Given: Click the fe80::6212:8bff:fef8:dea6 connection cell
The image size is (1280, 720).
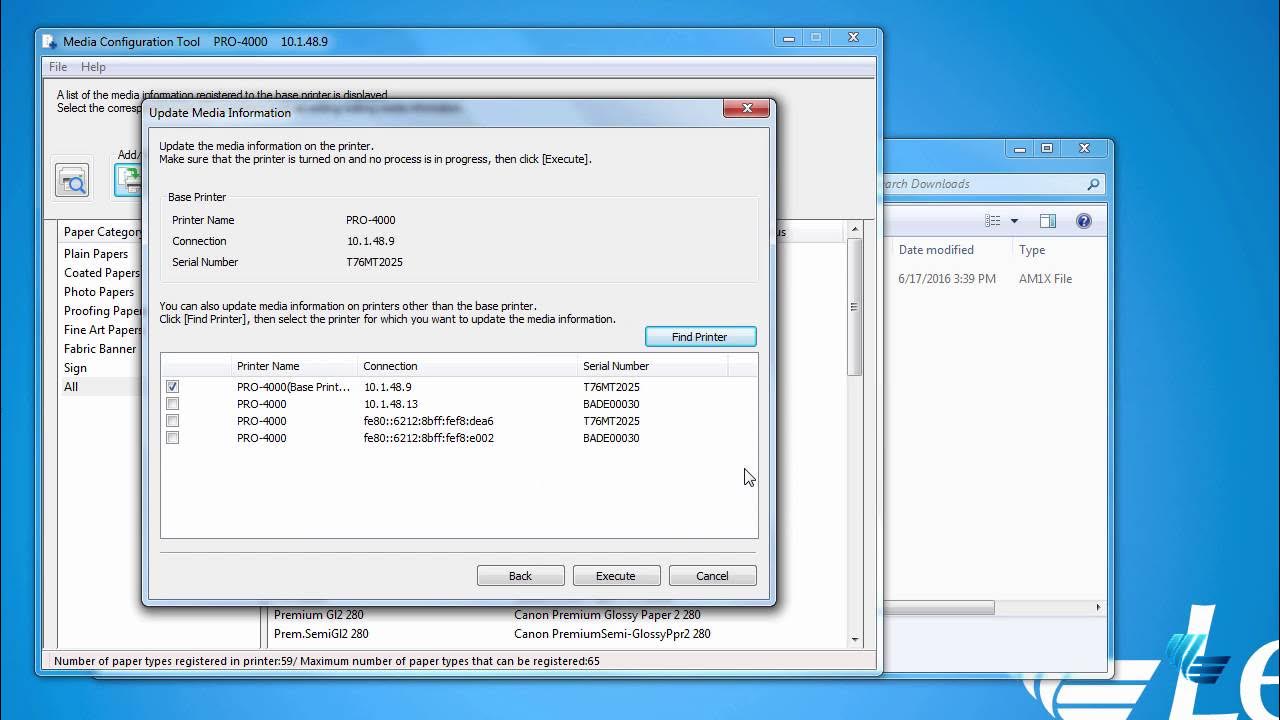Looking at the screenshot, I should (x=428, y=421).
